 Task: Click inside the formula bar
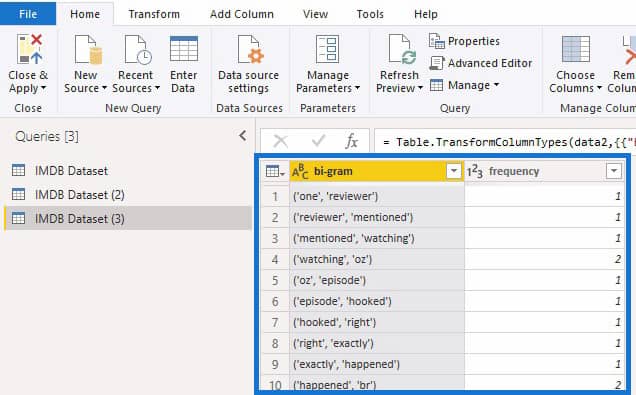click(x=505, y=142)
